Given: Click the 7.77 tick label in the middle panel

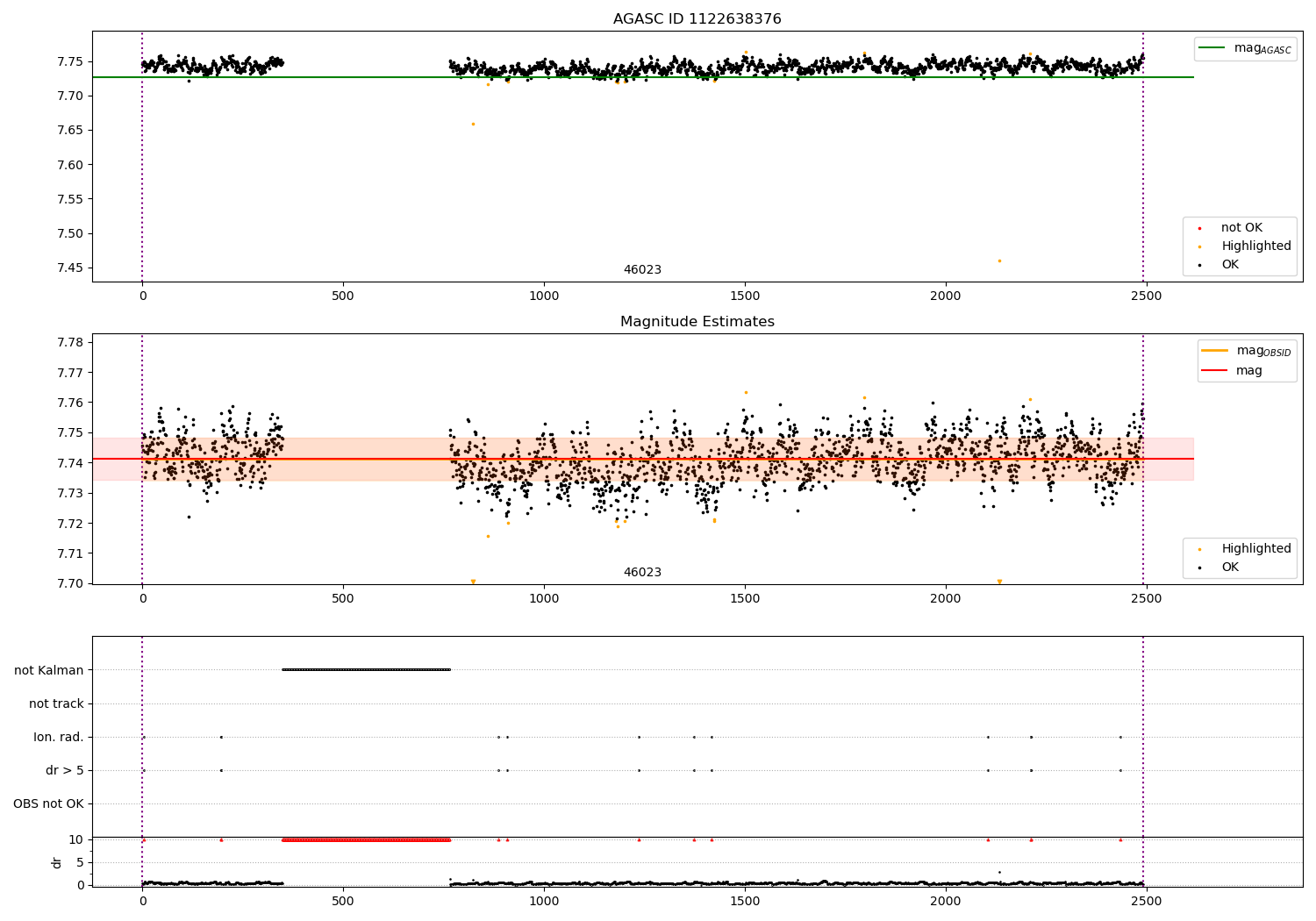Looking at the screenshot, I should click(69, 373).
